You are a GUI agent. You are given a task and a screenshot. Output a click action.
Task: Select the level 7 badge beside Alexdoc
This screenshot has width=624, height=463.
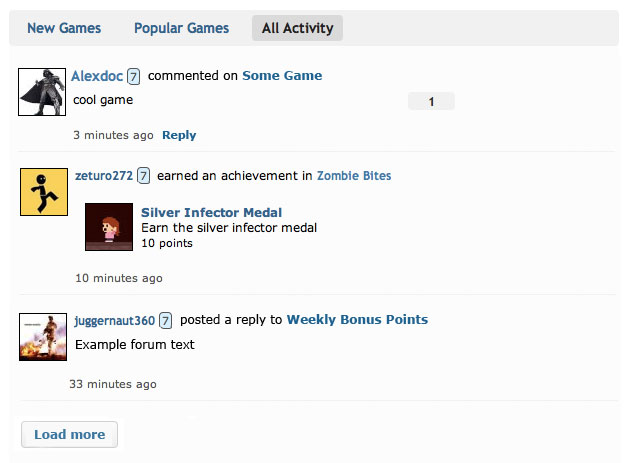133,76
